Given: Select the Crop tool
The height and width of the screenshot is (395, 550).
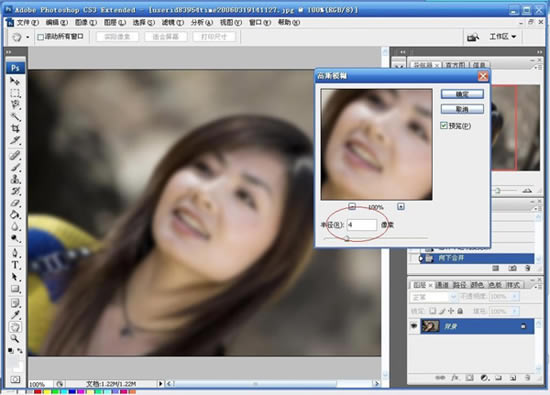Looking at the screenshot, I should pos(15,128).
